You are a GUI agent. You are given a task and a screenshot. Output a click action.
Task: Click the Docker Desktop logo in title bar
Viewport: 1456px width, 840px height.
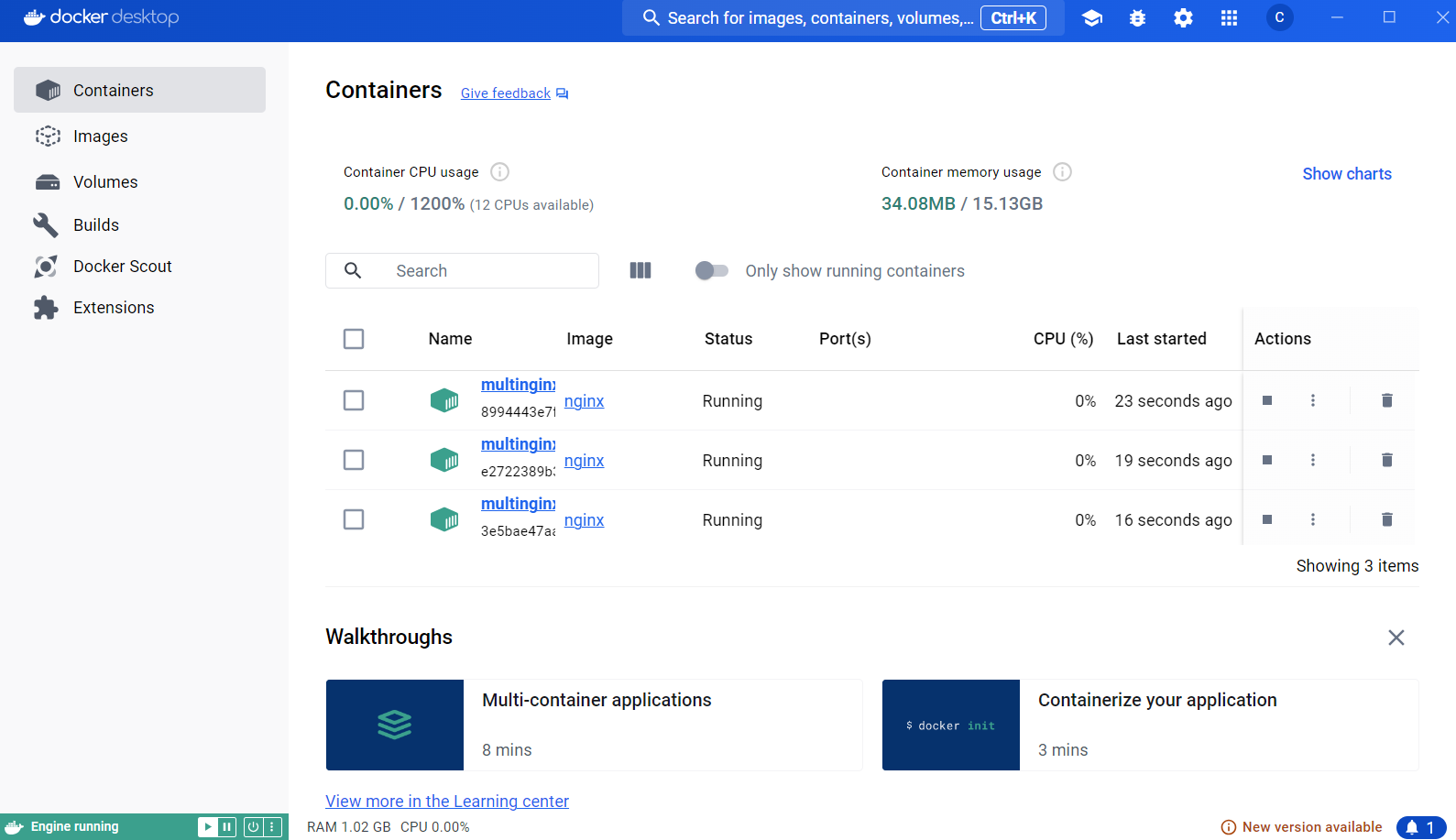tap(101, 17)
